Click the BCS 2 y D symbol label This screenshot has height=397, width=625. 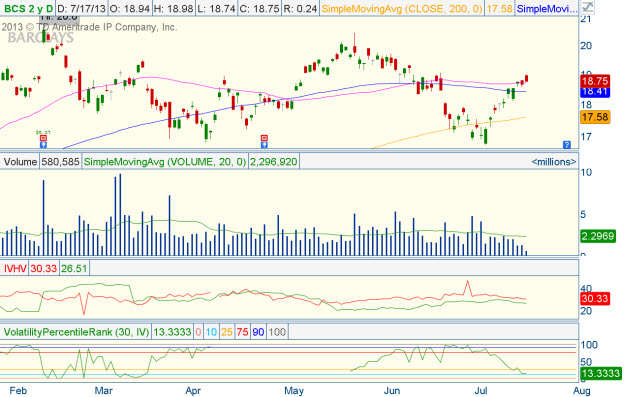28,8
